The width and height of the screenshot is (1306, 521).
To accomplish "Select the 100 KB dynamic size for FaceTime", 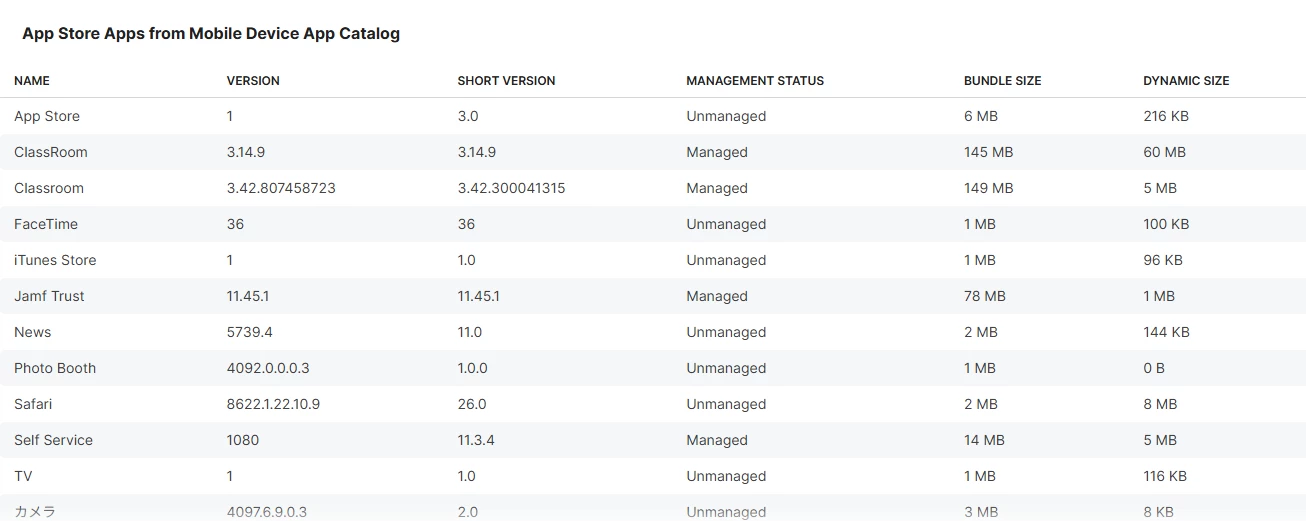I will point(1166,224).
